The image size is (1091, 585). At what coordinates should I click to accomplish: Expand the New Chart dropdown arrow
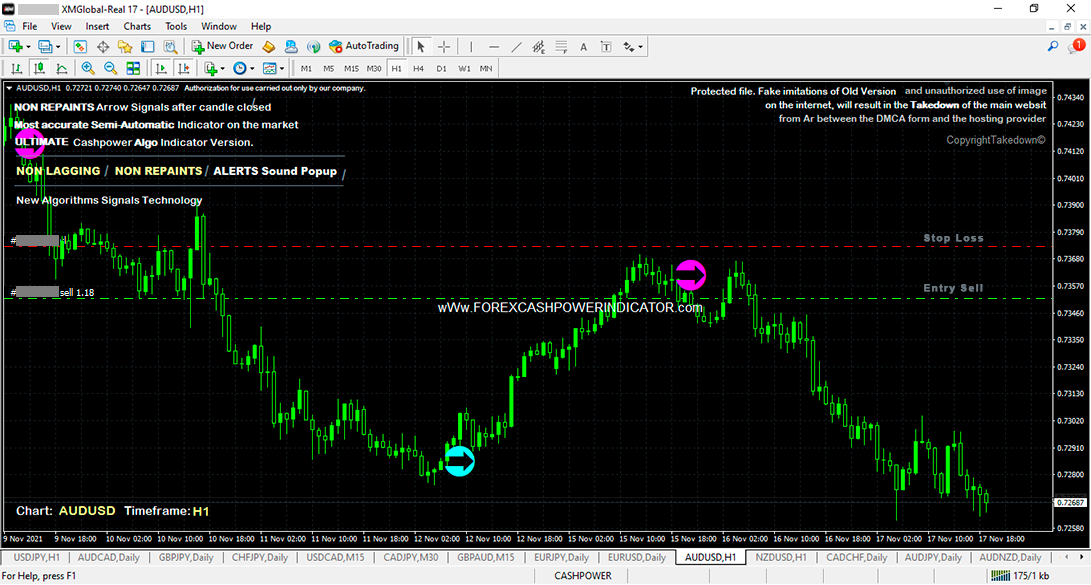click(x=28, y=47)
